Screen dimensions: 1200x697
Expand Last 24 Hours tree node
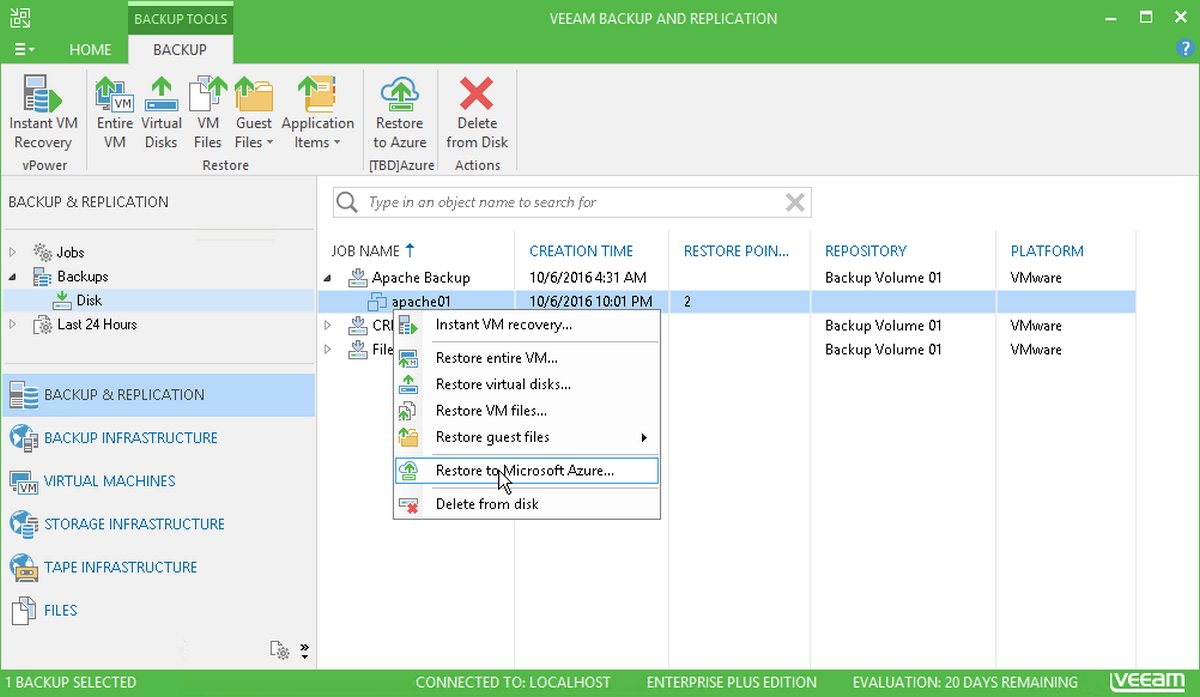(x=13, y=325)
